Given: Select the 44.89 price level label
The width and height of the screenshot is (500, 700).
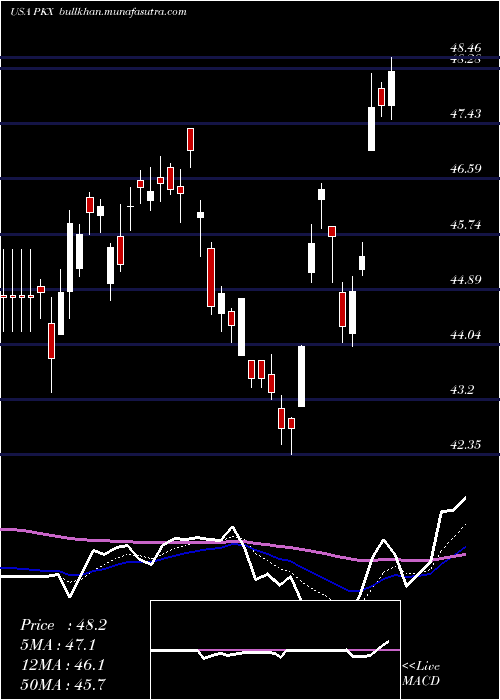Looking at the screenshot, I should click(466, 280).
